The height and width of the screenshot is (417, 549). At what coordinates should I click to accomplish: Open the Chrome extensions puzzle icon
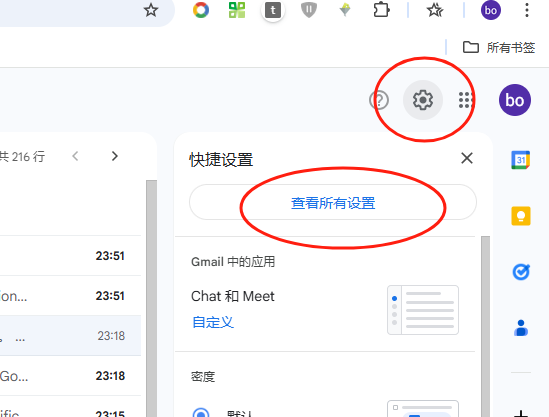(381, 10)
